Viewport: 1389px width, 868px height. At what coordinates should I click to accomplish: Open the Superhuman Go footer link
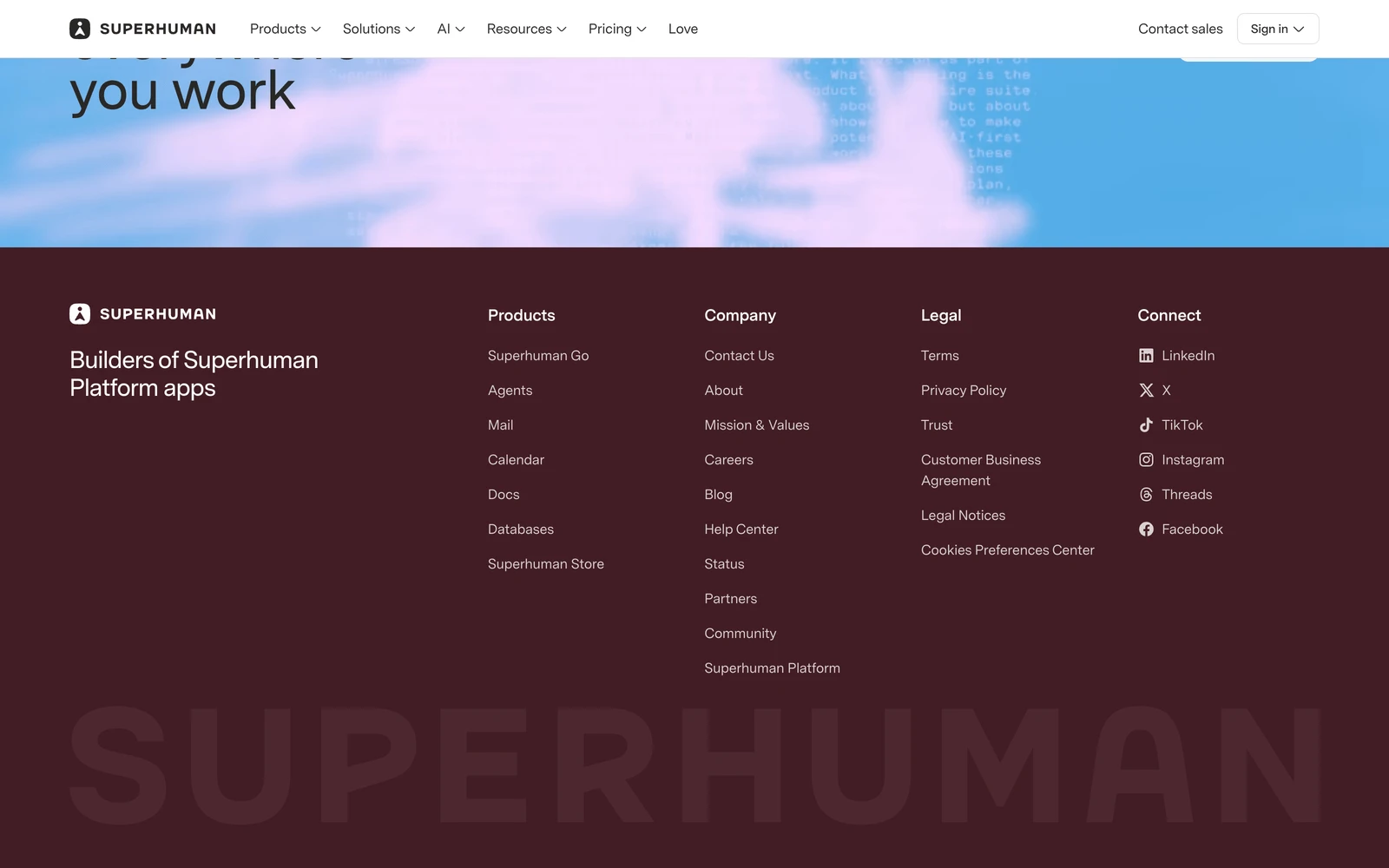coord(538,356)
